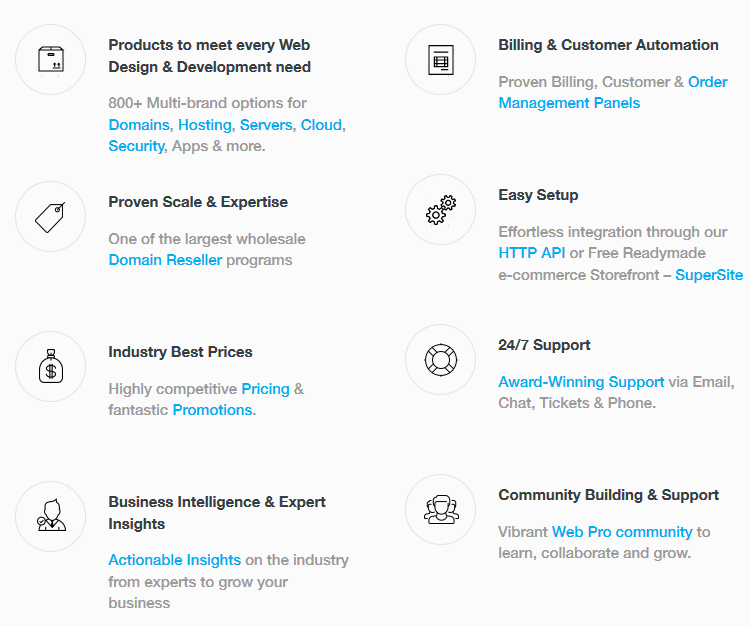749x626 pixels.
Task: Open the Hosting link
Action: click(x=205, y=125)
